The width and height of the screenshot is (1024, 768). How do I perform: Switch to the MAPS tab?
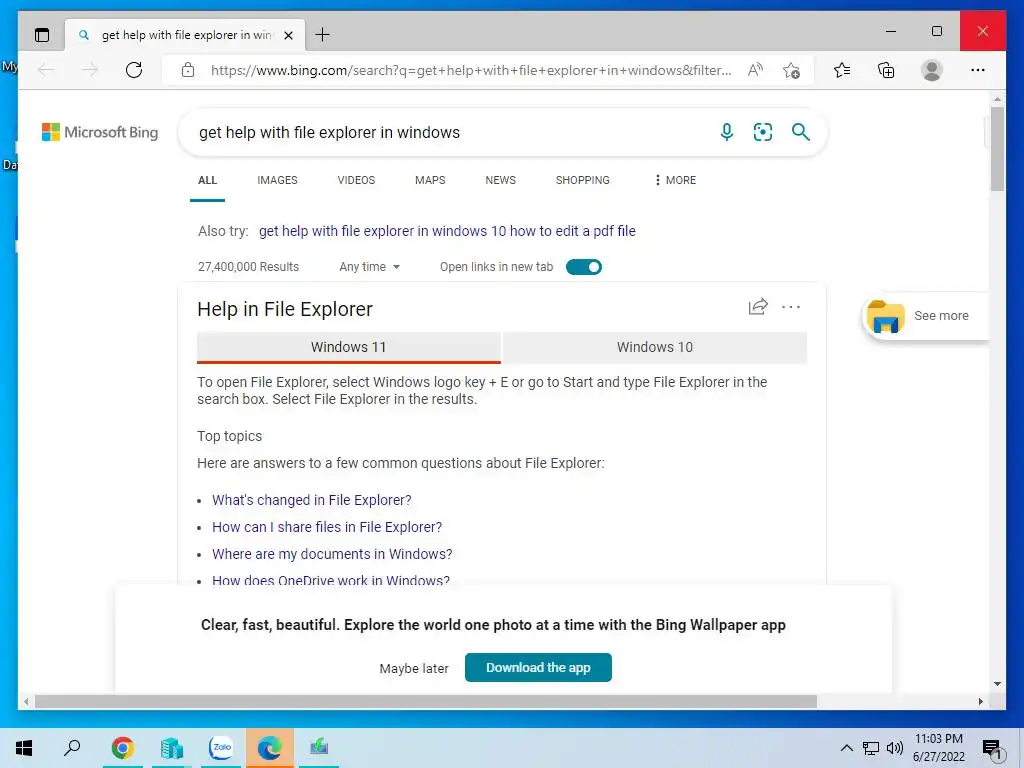point(430,180)
